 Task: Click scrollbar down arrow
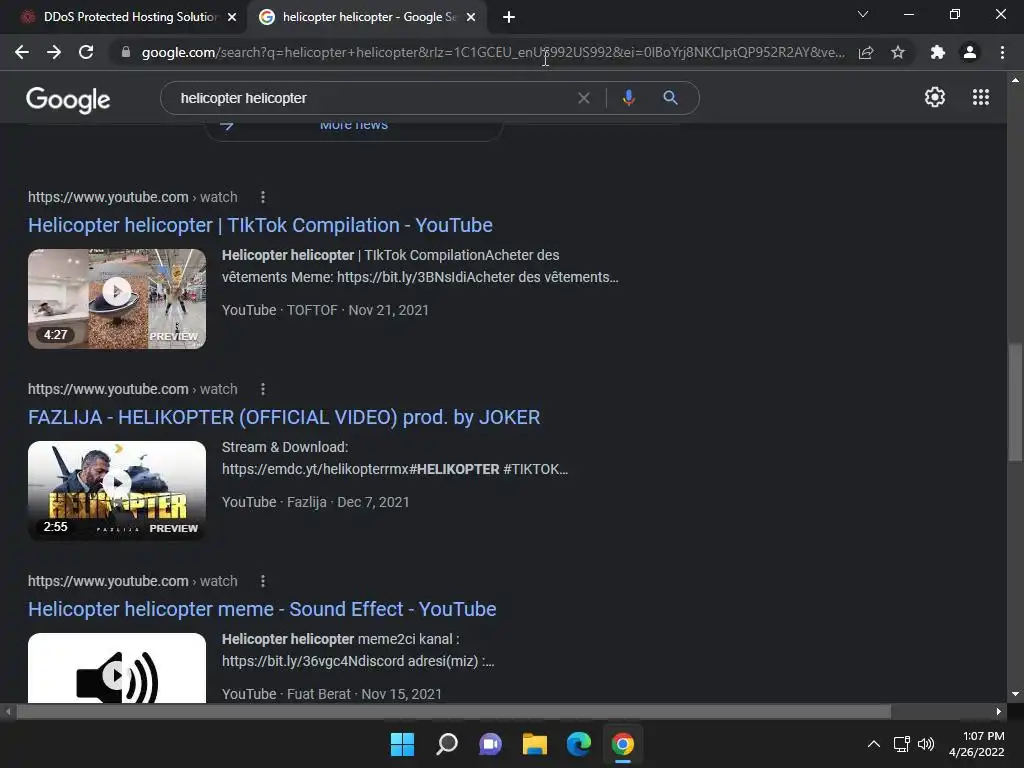click(x=1015, y=694)
